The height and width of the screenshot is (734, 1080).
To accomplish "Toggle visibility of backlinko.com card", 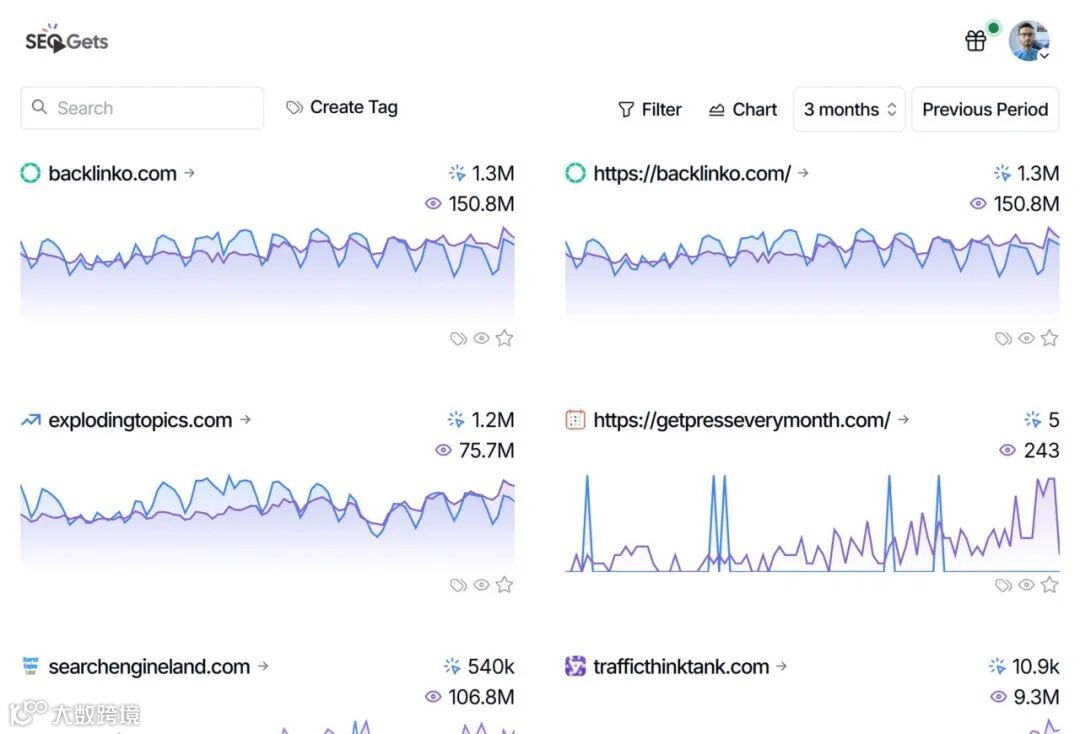I will pos(481,338).
